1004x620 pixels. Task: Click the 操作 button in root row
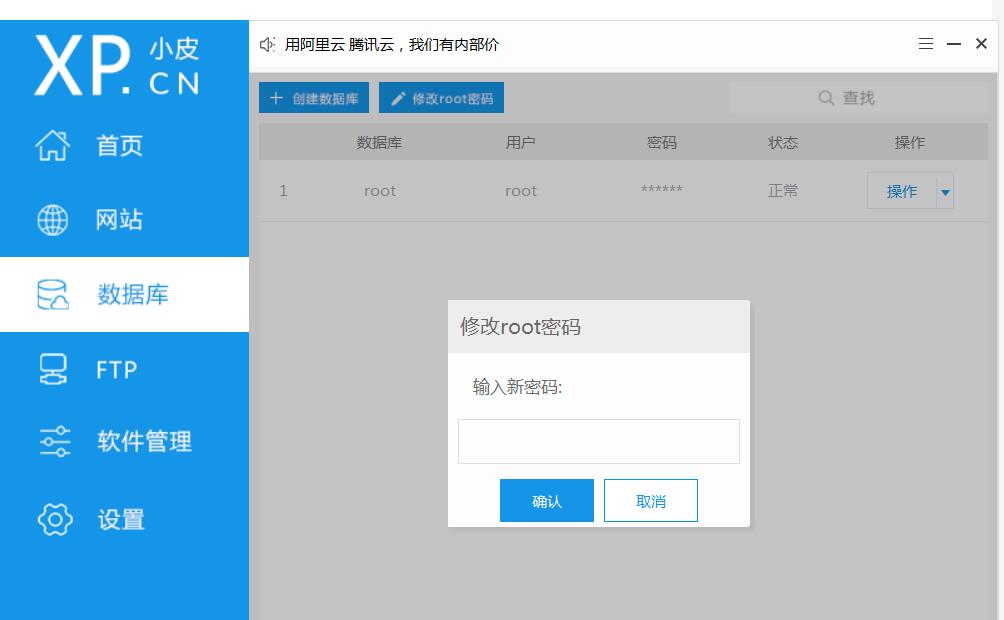pos(901,192)
